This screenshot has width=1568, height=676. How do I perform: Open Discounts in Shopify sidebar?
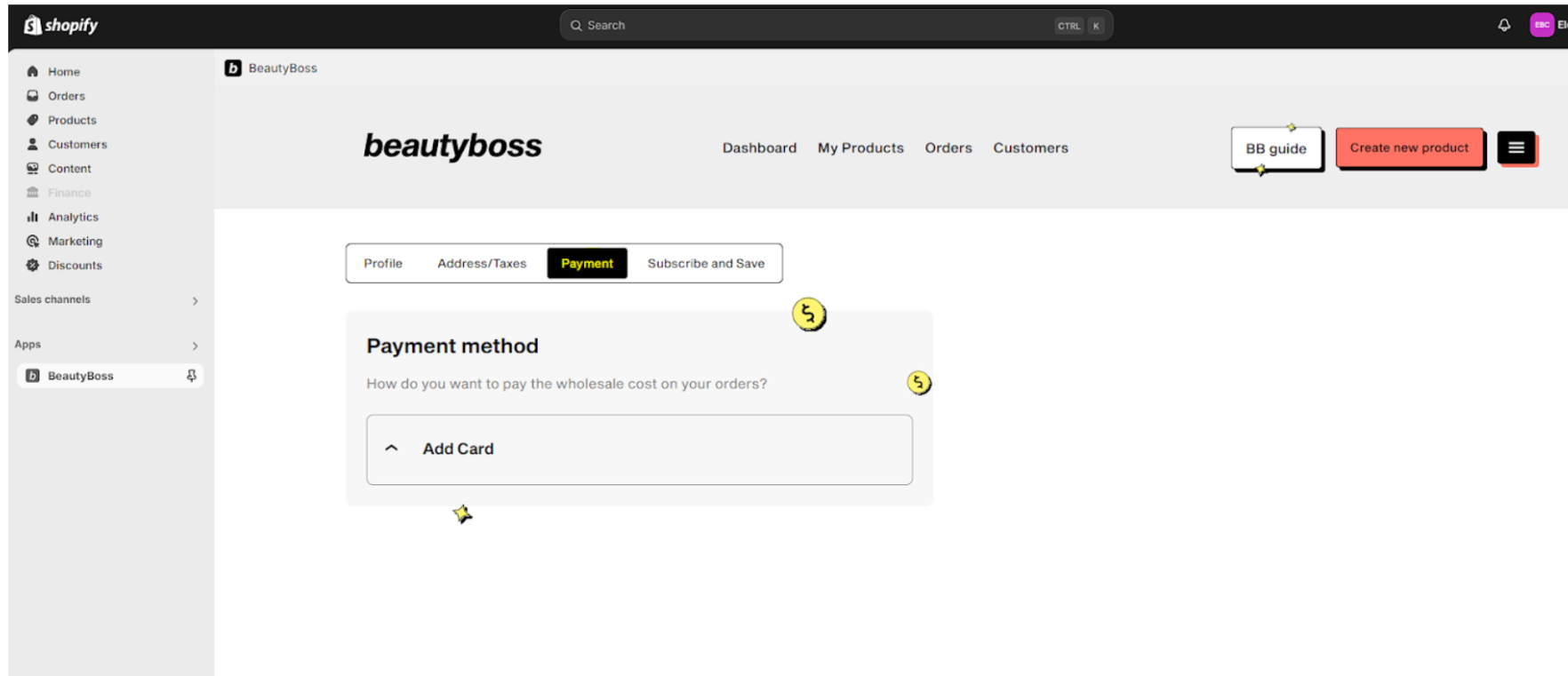tap(75, 265)
